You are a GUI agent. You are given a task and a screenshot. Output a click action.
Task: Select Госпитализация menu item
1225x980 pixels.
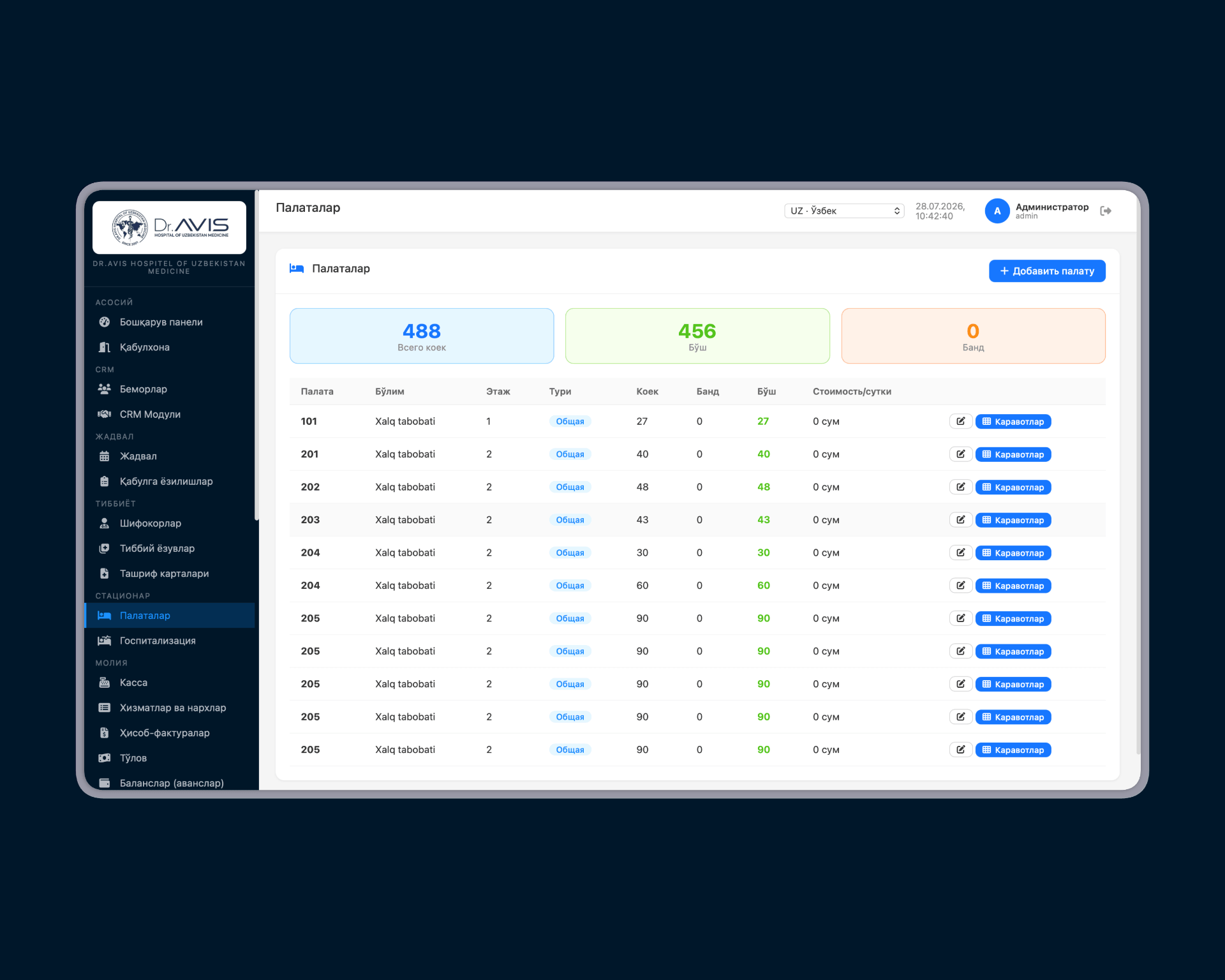pyautogui.click(x=170, y=641)
